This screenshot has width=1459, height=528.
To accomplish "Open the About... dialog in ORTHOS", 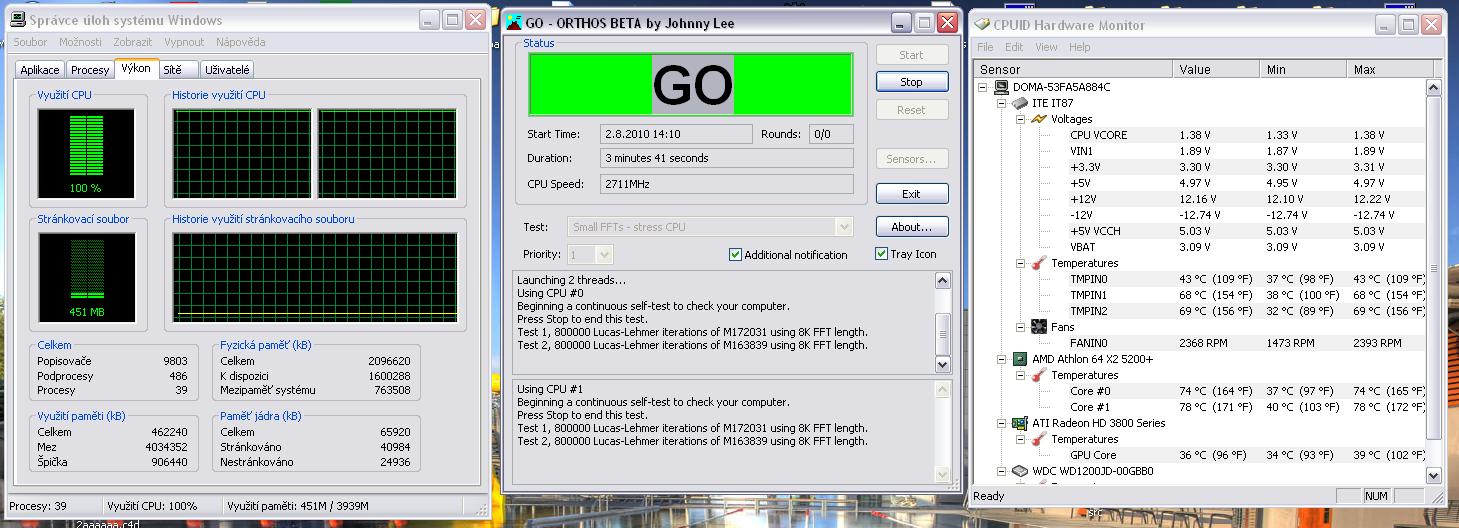I will 911,227.
